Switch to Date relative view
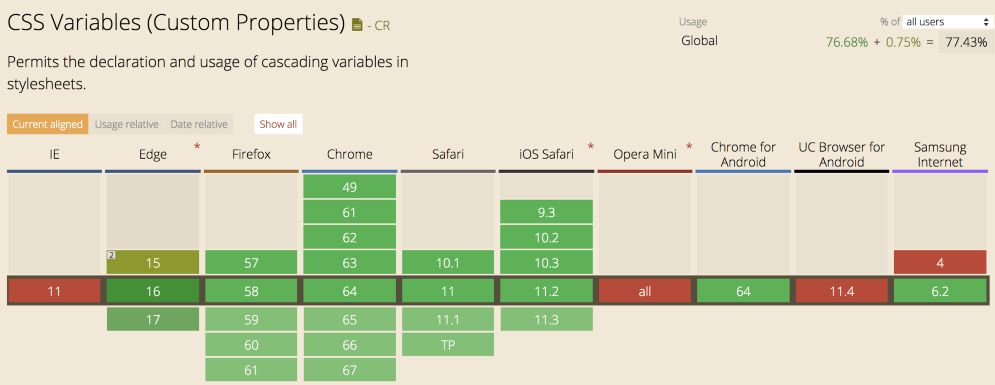Screen dimensions: 995x385 pos(199,124)
